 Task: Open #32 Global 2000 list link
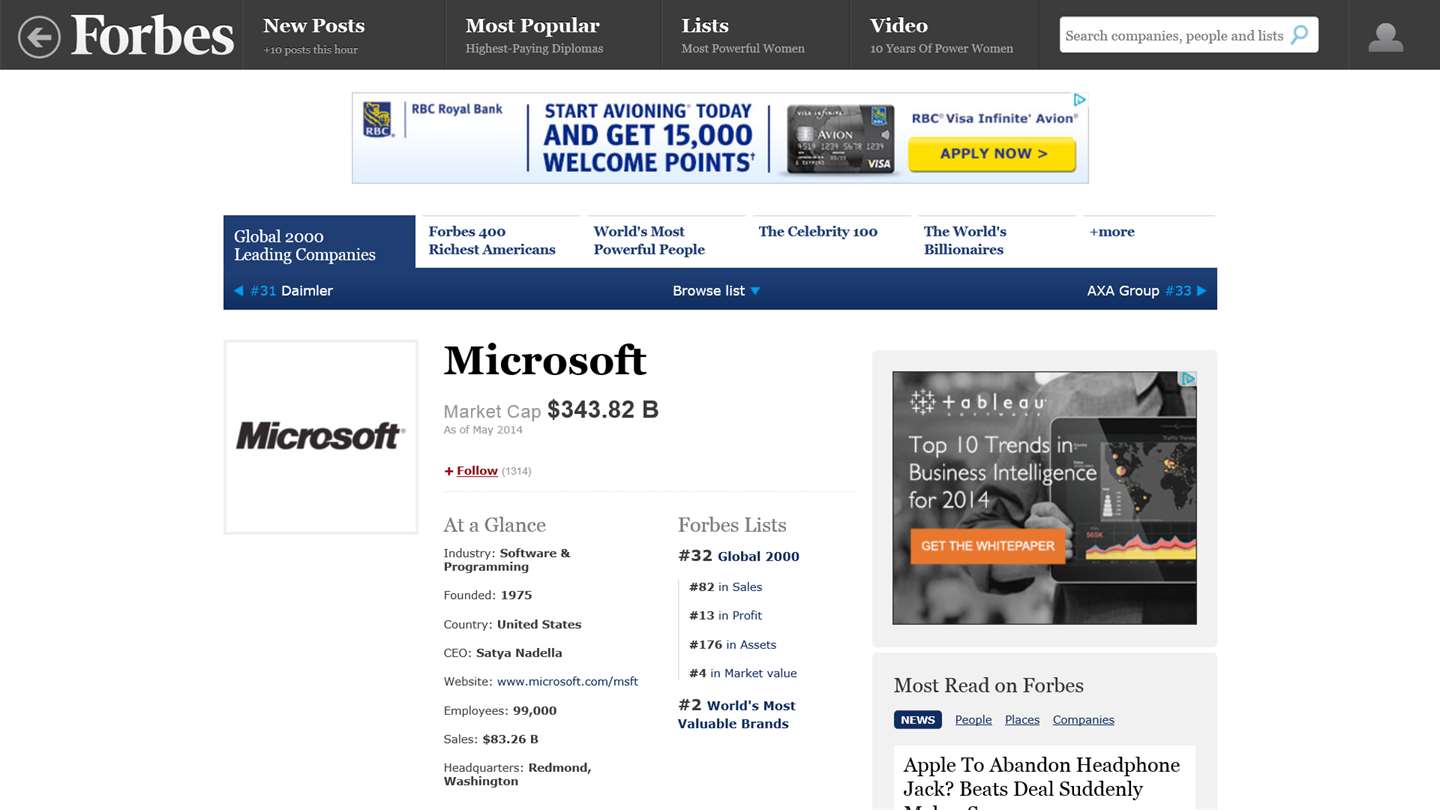tap(739, 556)
